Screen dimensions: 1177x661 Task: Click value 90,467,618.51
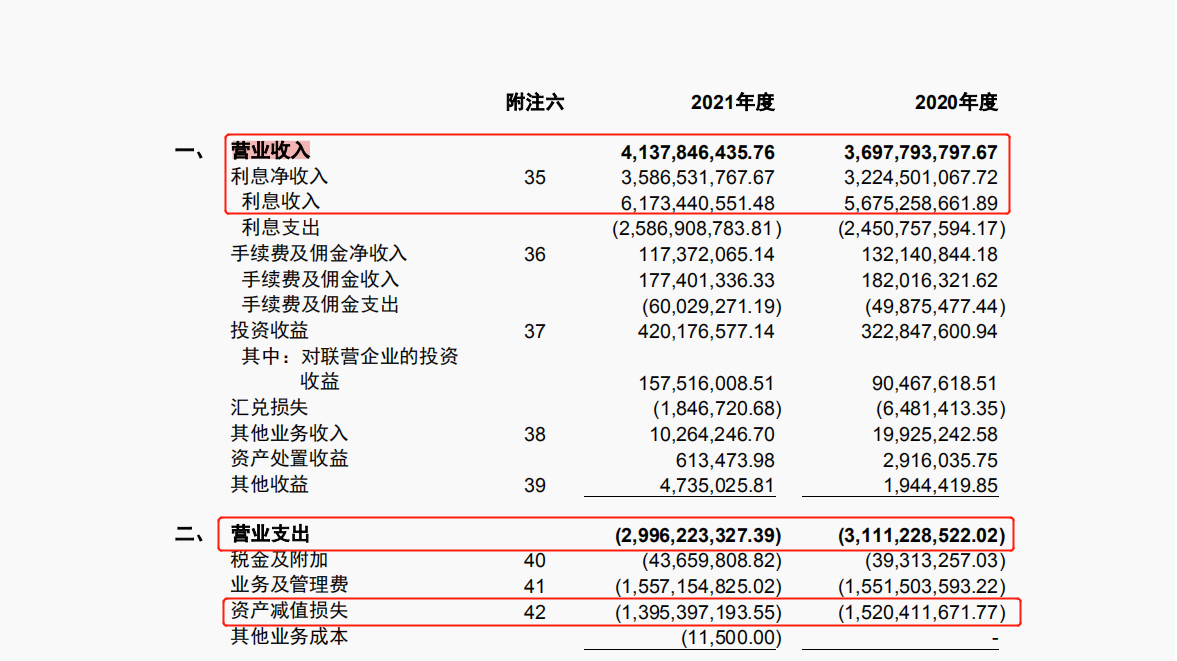click(x=935, y=383)
